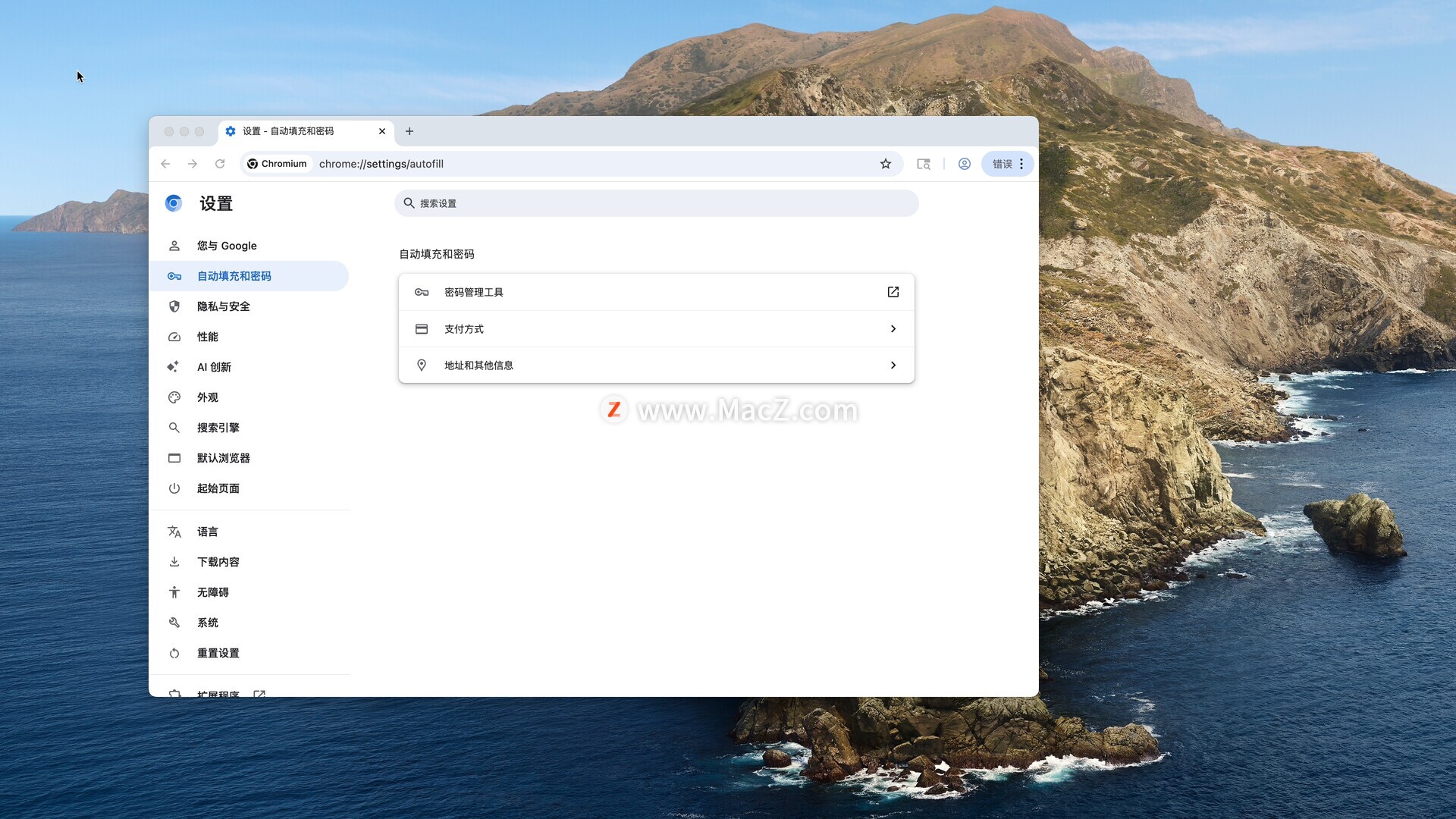This screenshot has height=819, width=1456.
Task: Click the external link icon on 密码管理工具
Action: click(893, 292)
